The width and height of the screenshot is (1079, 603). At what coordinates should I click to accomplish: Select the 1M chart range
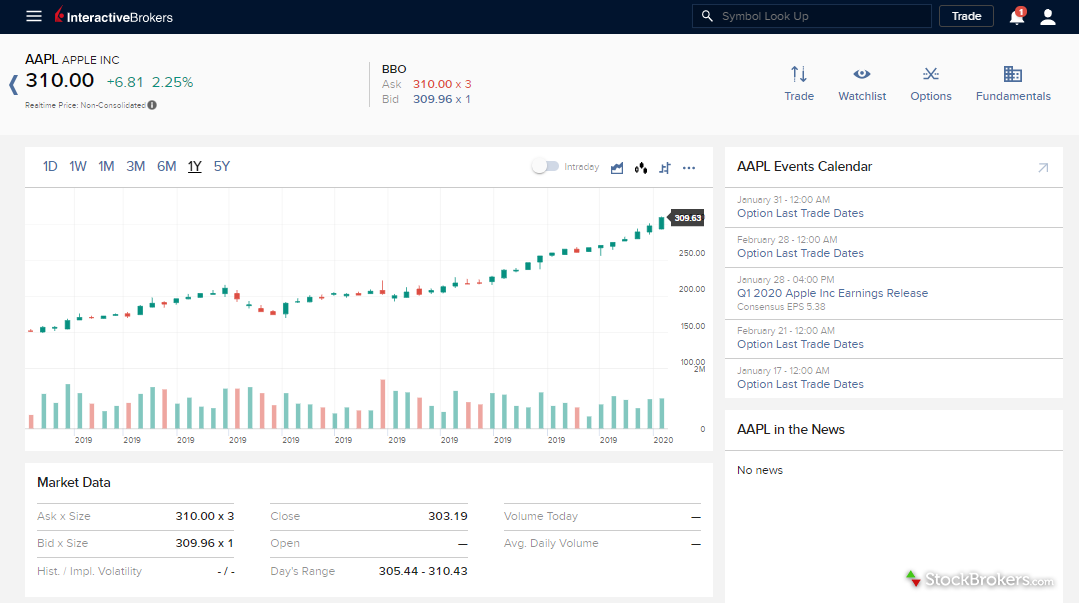click(x=106, y=167)
